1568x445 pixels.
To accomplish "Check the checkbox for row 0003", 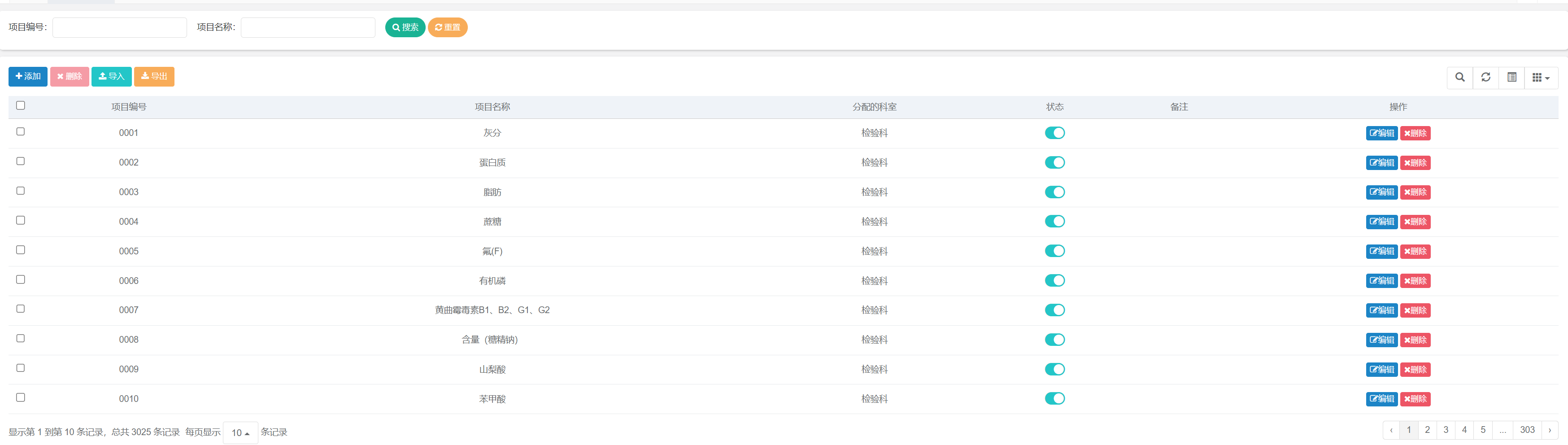I will pos(21,191).
